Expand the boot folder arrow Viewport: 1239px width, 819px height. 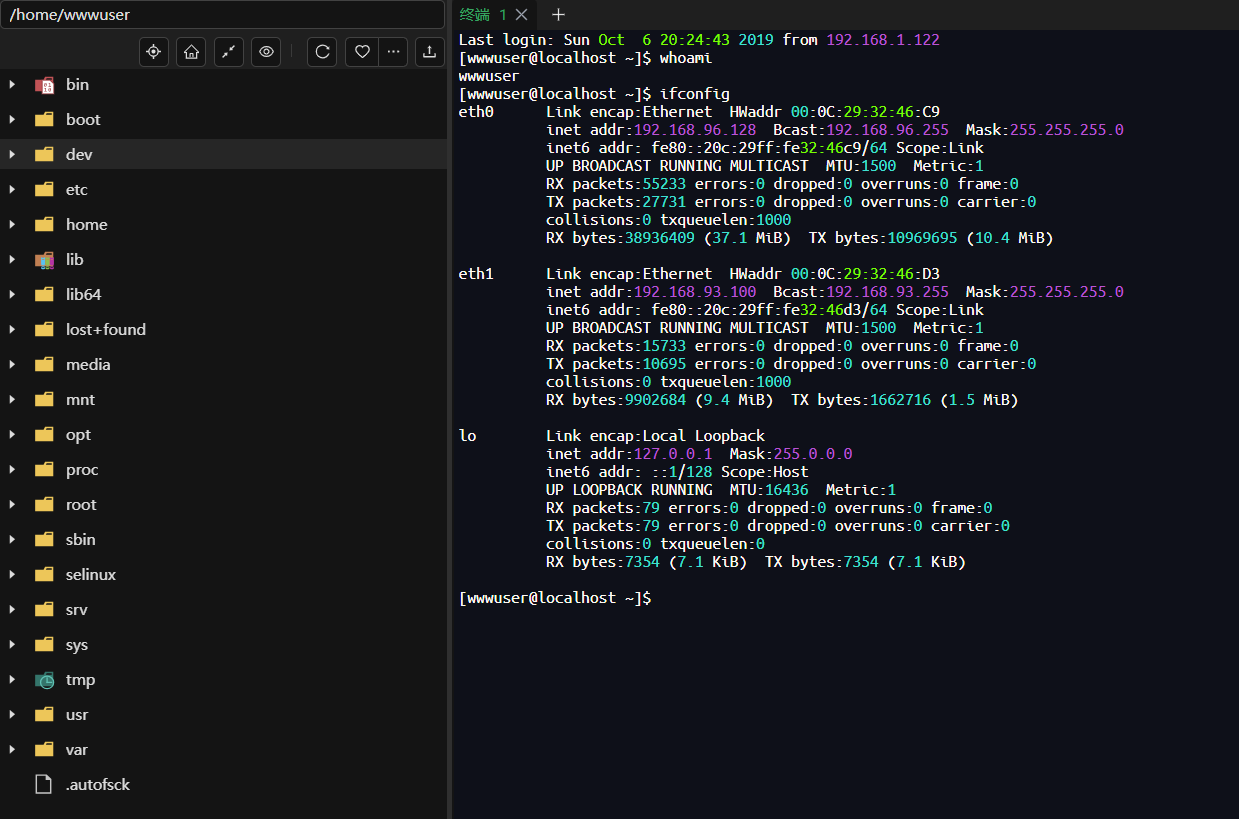[x=12, y=119]
